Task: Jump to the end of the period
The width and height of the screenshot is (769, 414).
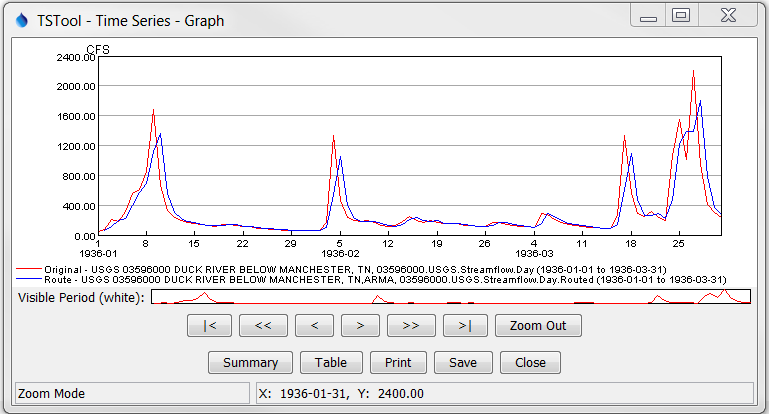Action: [464, 325]
